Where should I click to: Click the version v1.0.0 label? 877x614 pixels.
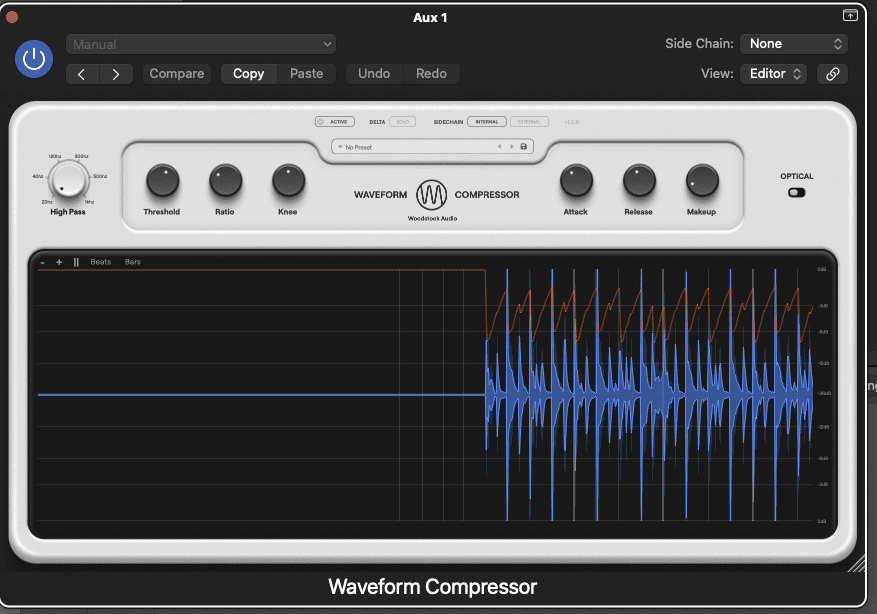click(571, 122)
